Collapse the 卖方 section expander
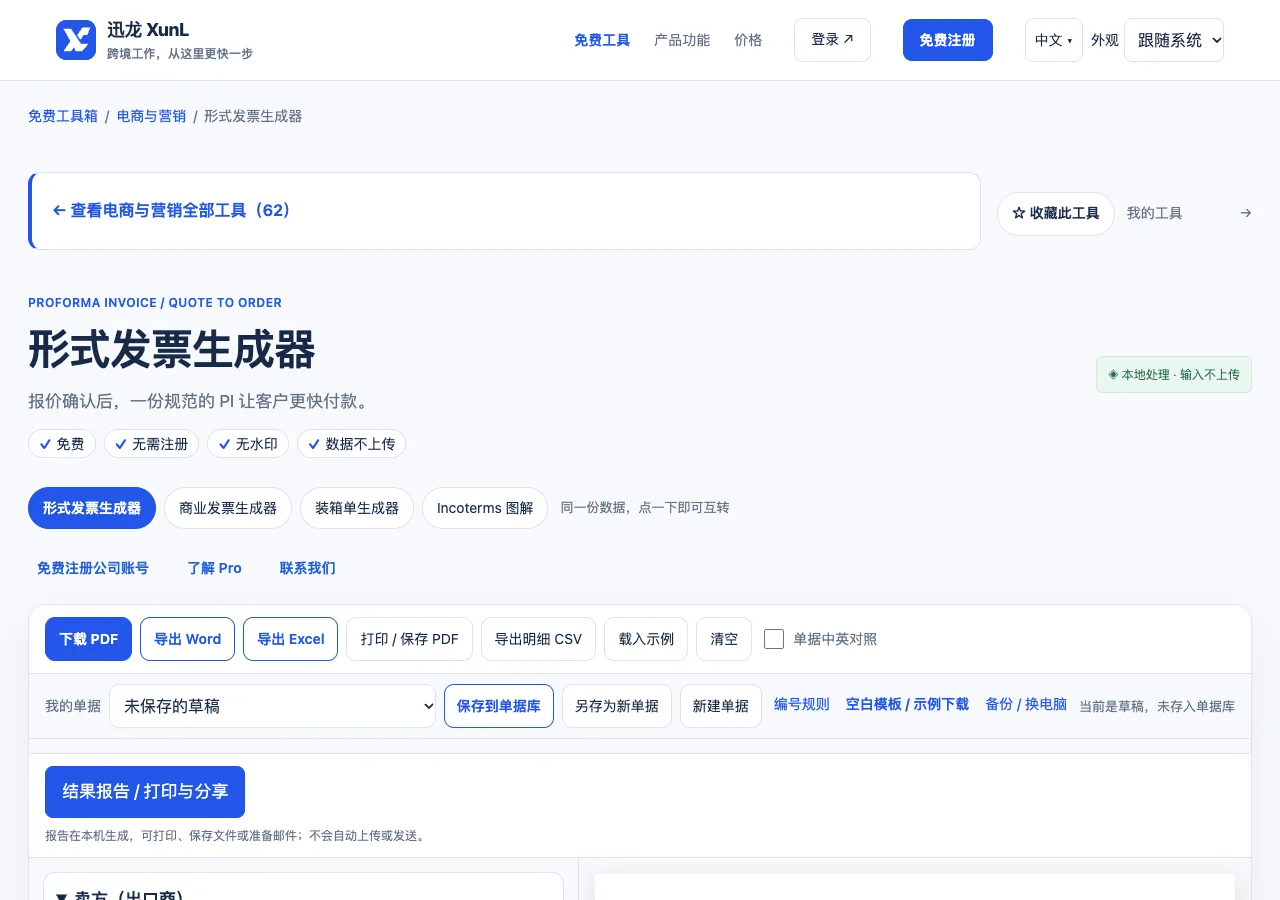 61,897
